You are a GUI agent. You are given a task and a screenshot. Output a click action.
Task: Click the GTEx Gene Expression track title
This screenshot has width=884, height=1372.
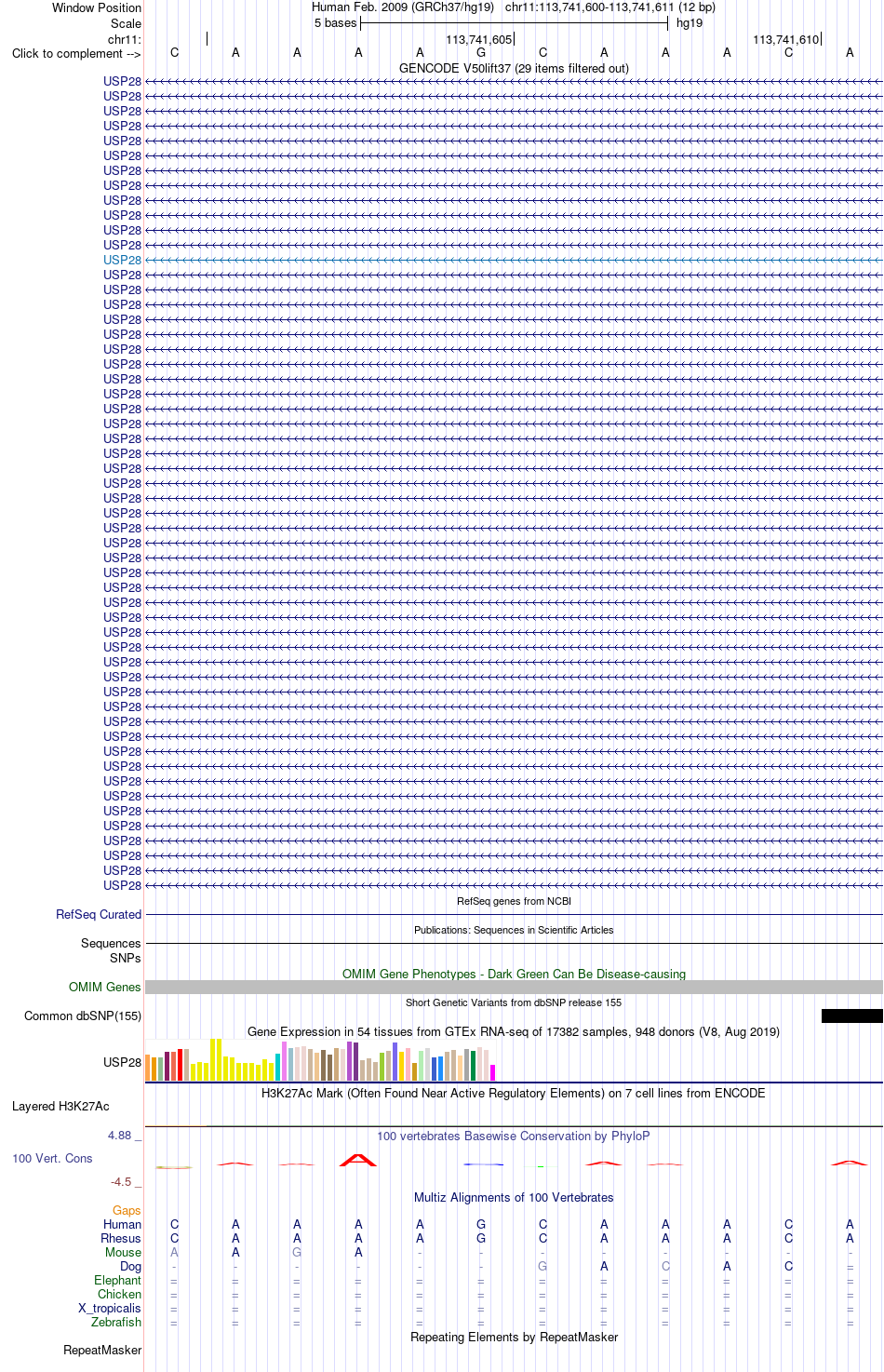point(514,1031)
